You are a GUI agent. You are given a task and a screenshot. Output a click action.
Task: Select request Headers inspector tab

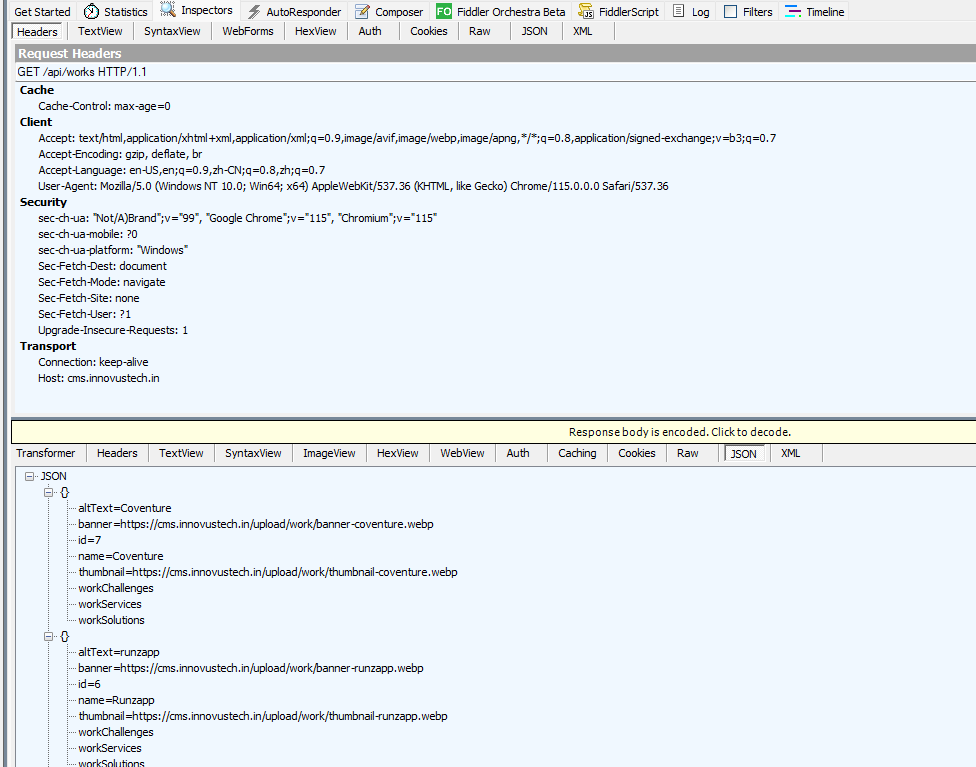point(37,32)
